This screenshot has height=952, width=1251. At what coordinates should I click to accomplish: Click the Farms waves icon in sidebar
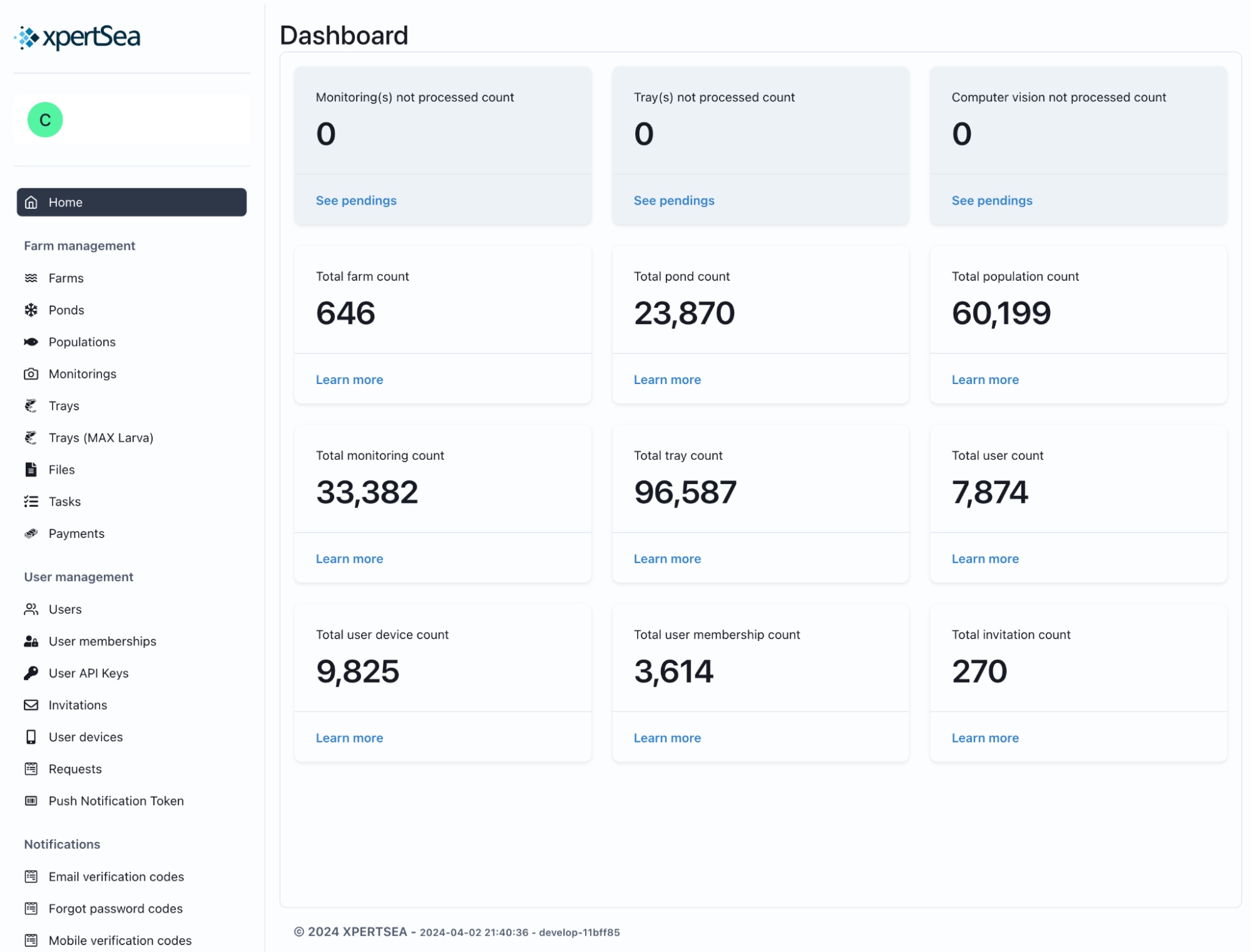point(31,278)
